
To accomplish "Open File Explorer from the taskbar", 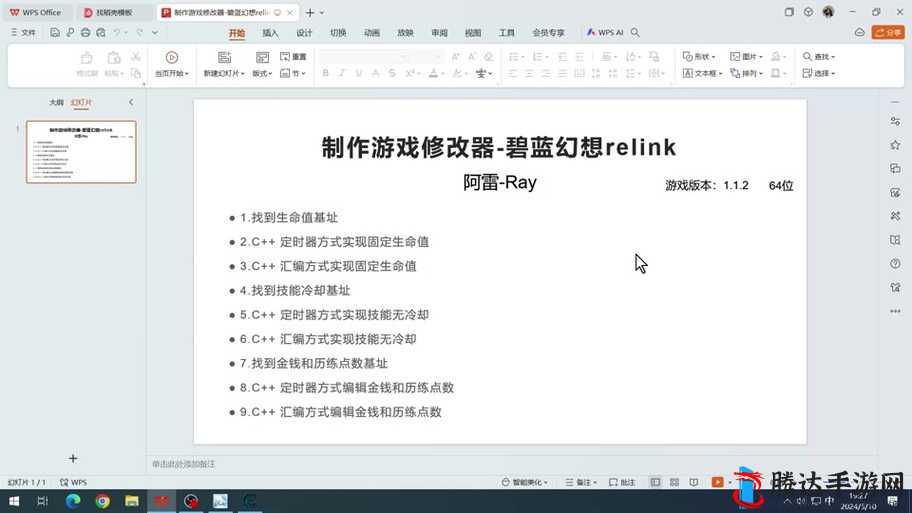I will [x=132, y=501].
